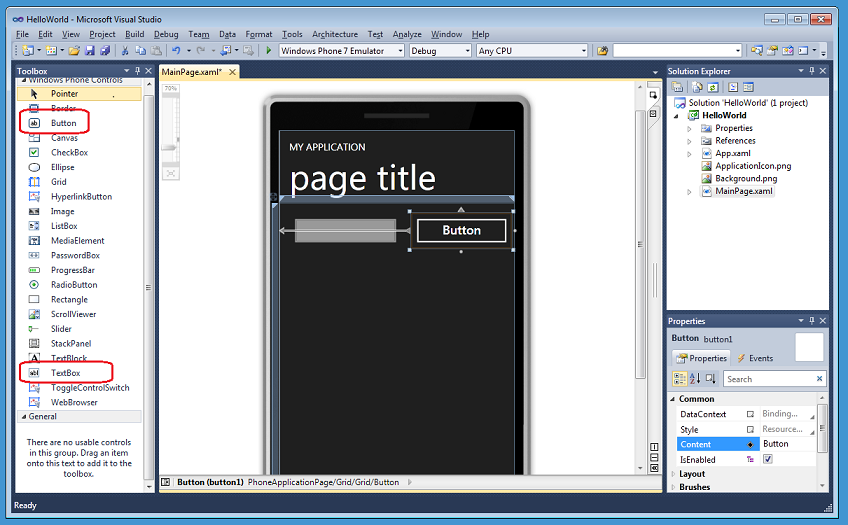Open the File menu
This screenshot has width=848, height=525.
click(x=22, y=34)
